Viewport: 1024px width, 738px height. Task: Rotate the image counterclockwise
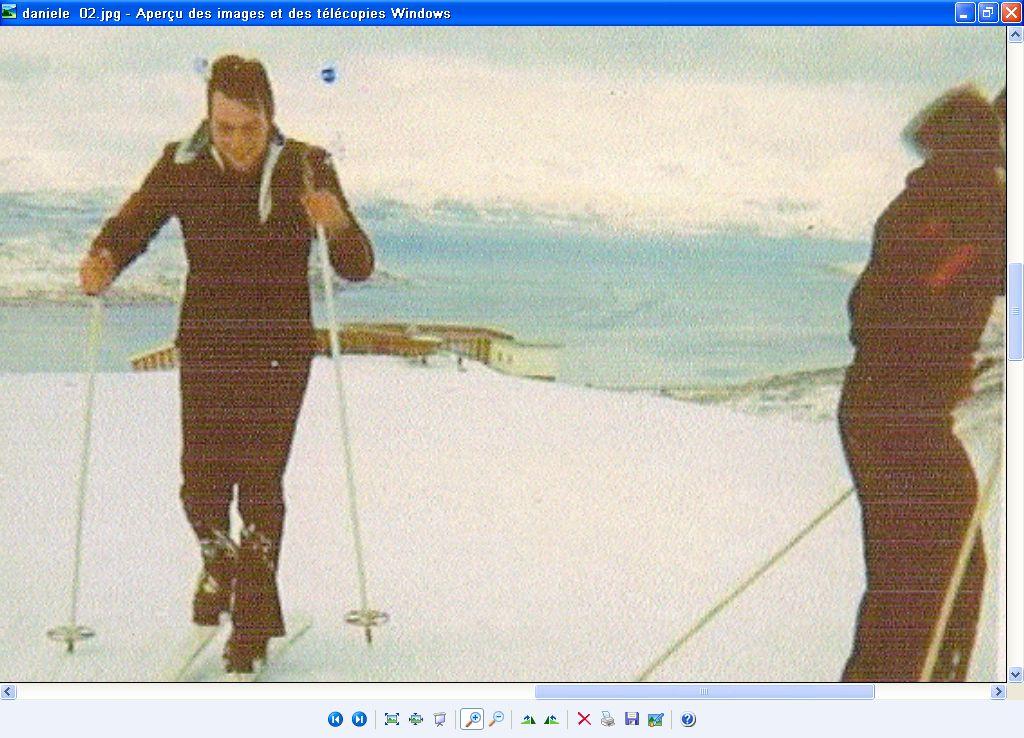(x=551, y=719)
